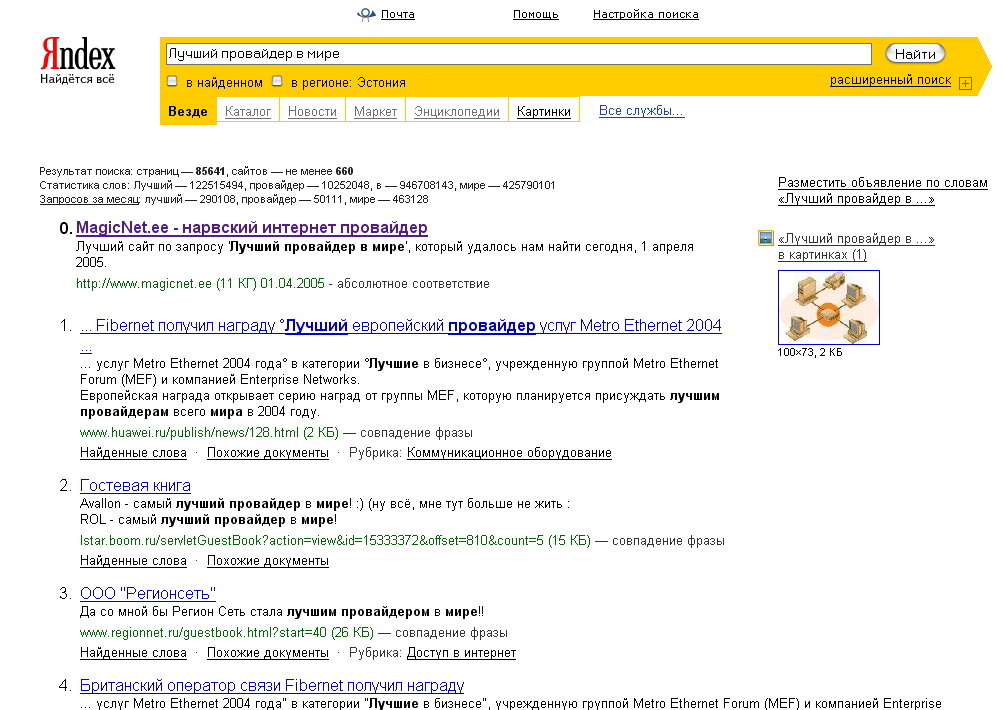The height and width of the screenshot is (710, 1004).
Task: Open the ООО "Регионсеть" result
Action: 148,593
